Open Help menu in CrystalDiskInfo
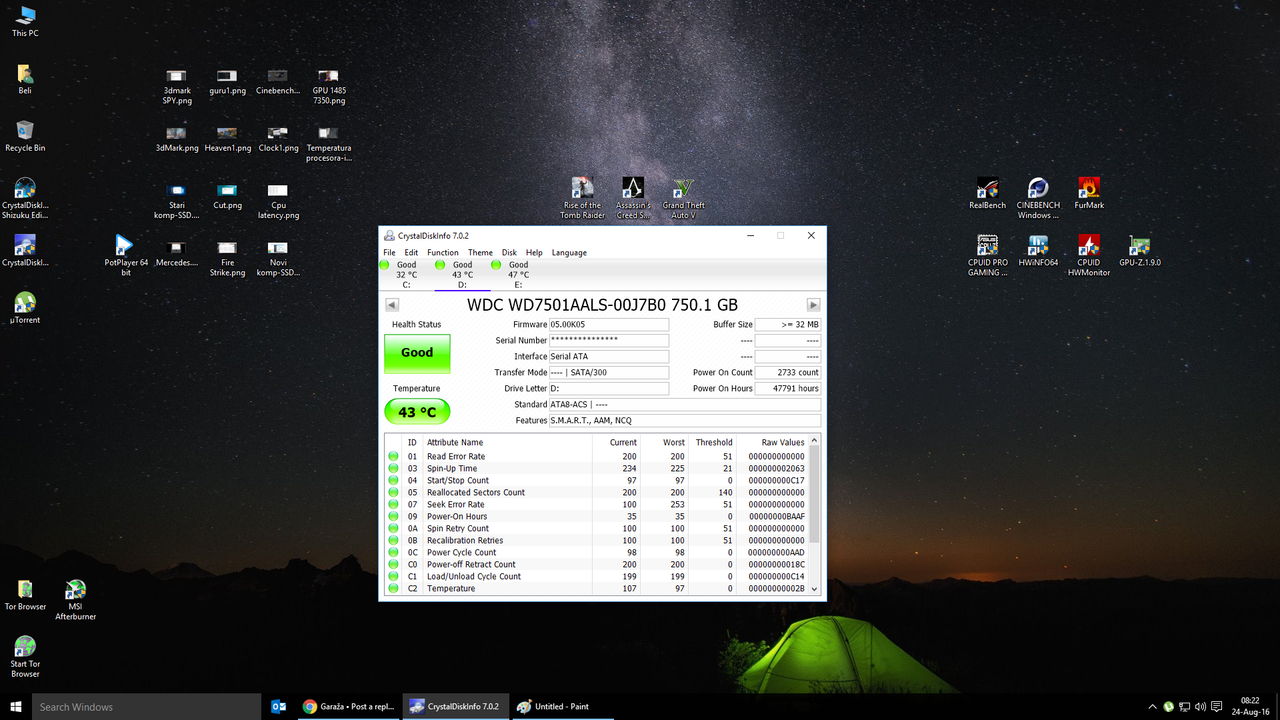 534,253
